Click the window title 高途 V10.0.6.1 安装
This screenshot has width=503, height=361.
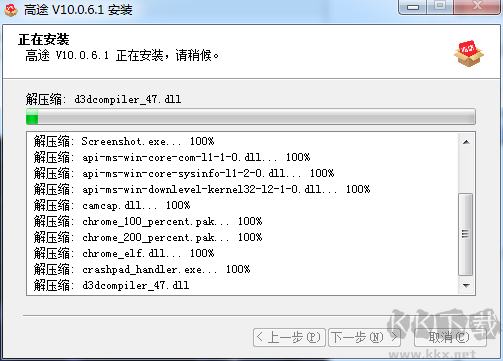coord(78,10)
